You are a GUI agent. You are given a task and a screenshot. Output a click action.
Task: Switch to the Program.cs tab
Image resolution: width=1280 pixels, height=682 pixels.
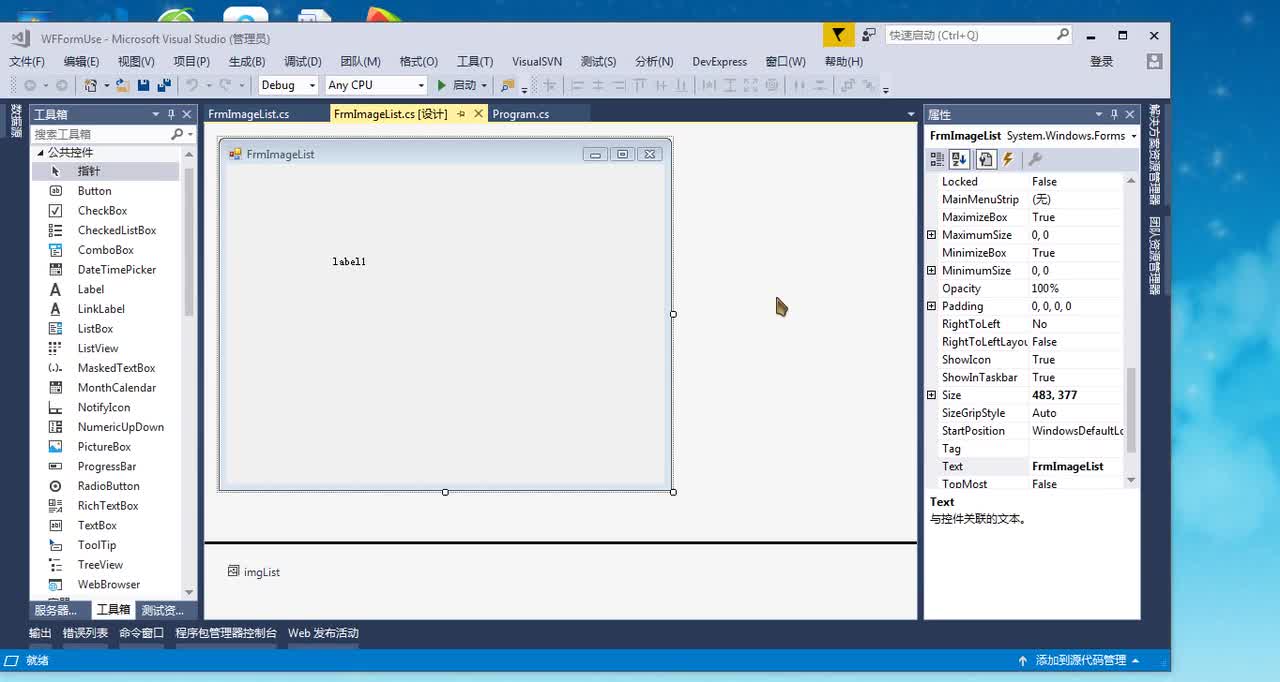pos(520,114)
